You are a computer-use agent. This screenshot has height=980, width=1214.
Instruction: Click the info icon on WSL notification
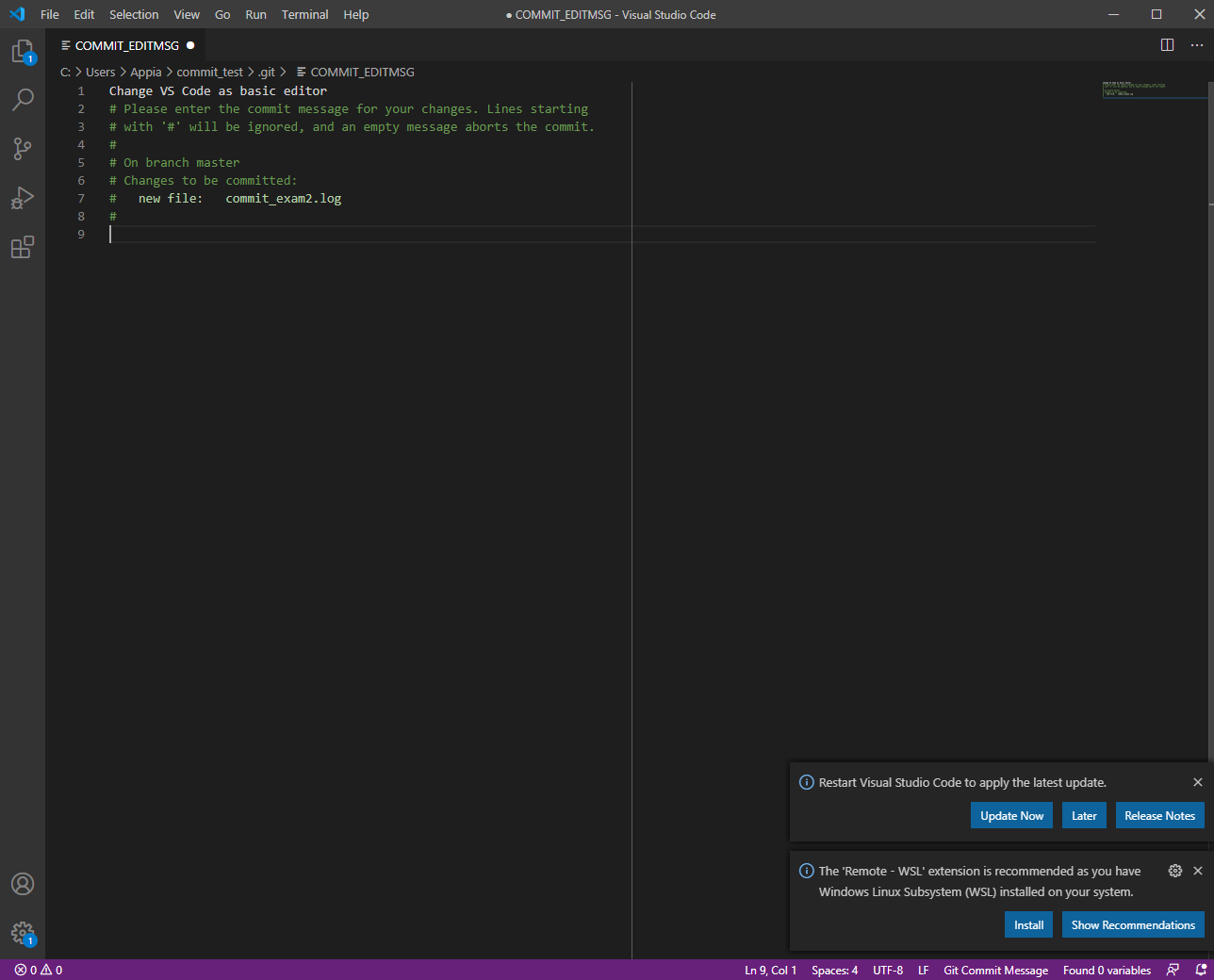(x=807, y=871)
